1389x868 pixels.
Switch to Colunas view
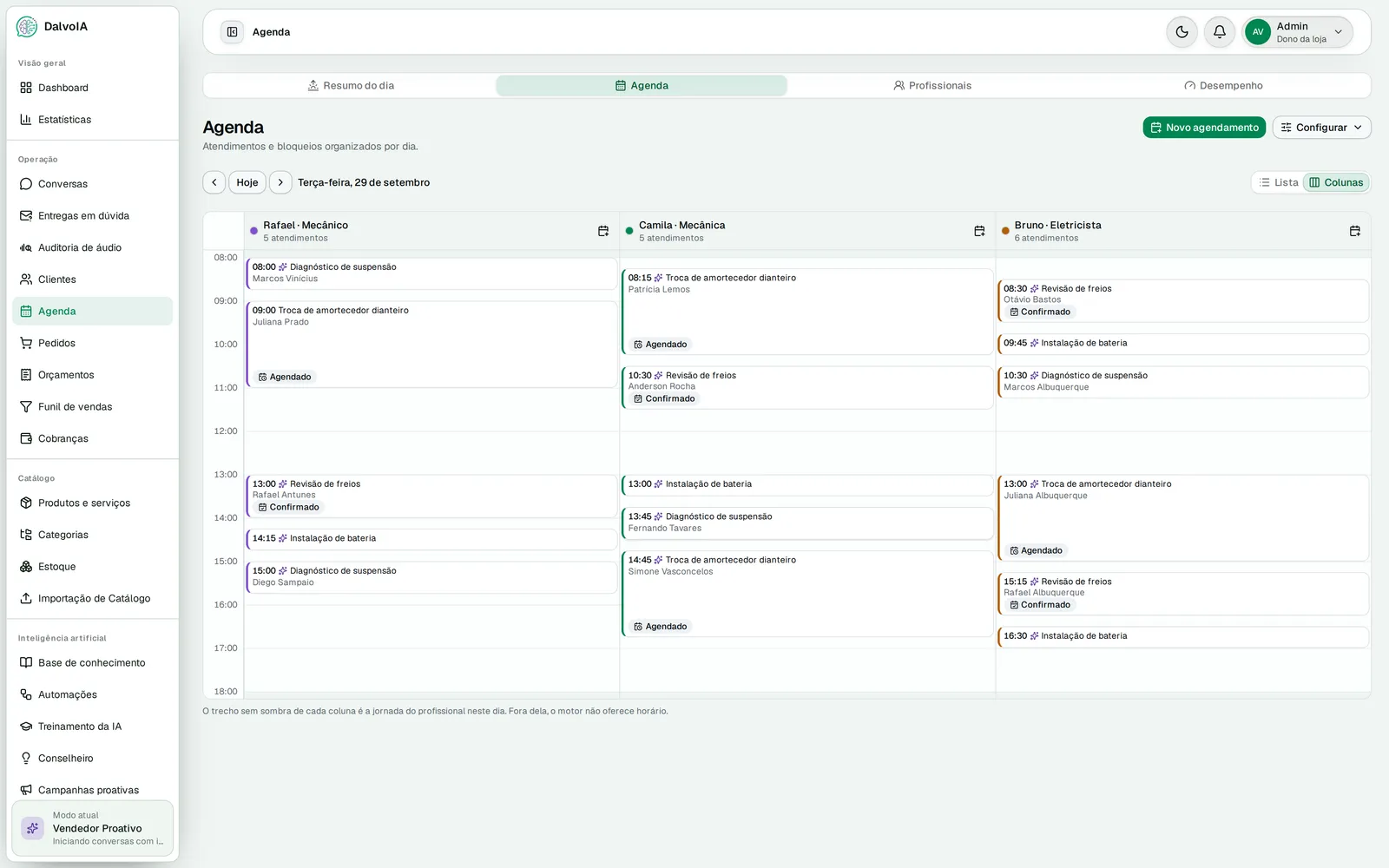[x=1336, y=182]
